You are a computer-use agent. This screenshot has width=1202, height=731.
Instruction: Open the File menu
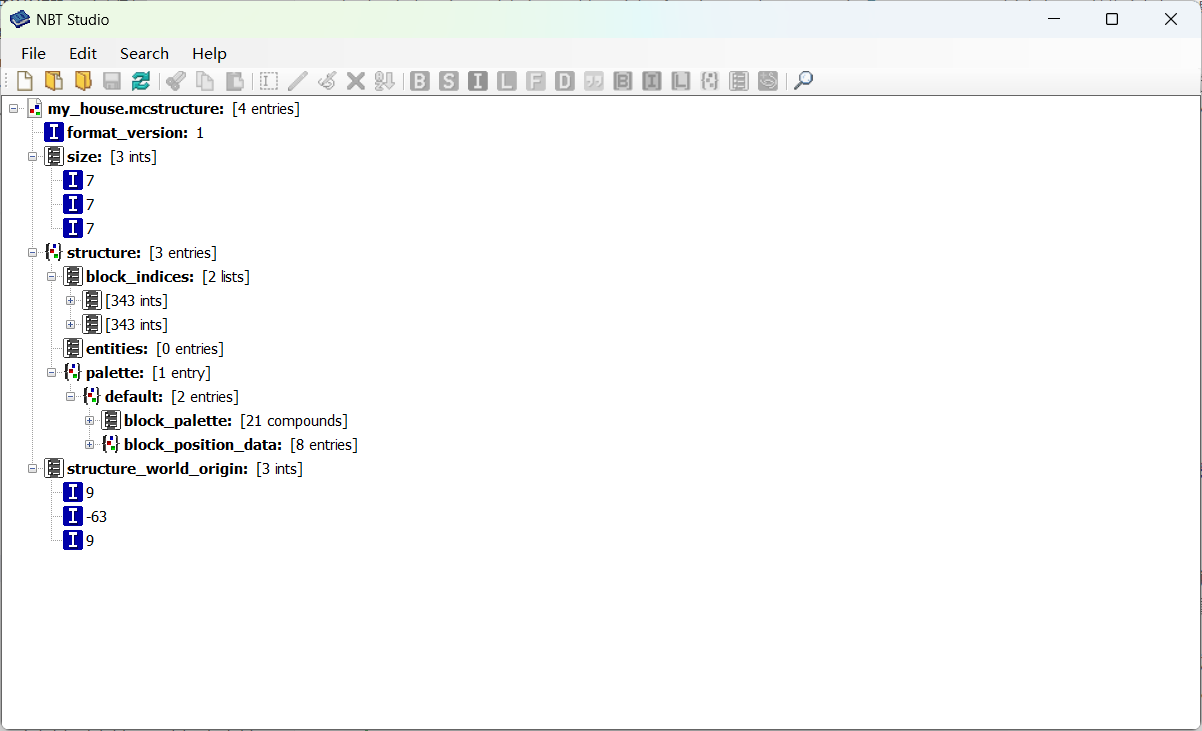(x=33, y=54)
